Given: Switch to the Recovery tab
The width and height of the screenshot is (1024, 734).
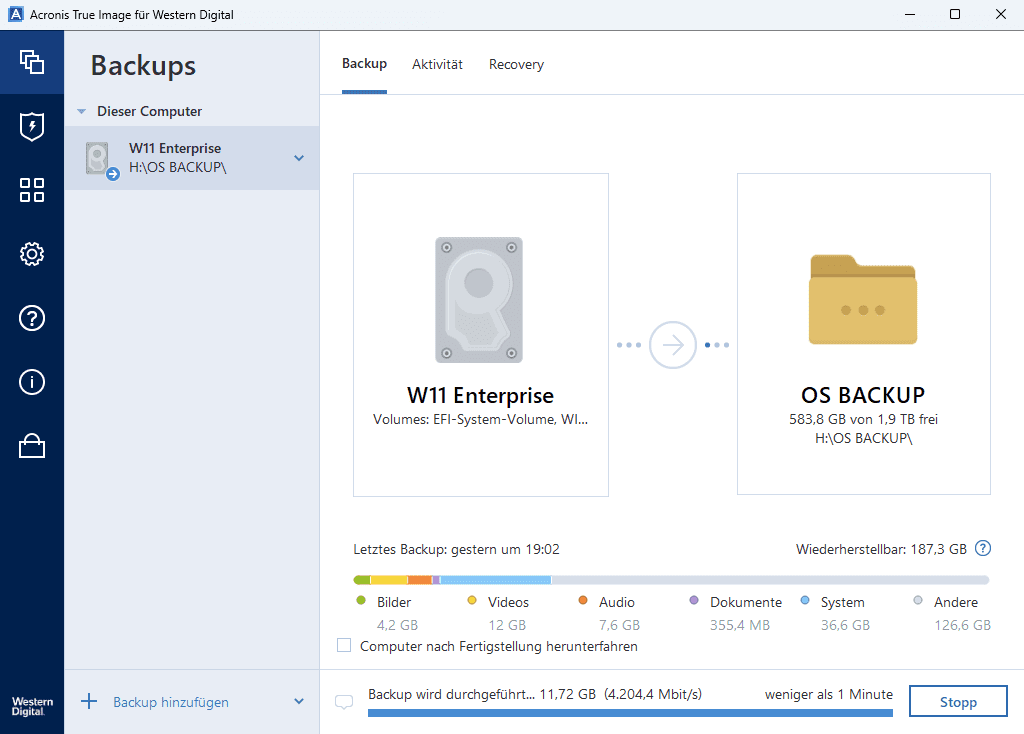Looking at the screenshot, I should (x=516, y=65).
